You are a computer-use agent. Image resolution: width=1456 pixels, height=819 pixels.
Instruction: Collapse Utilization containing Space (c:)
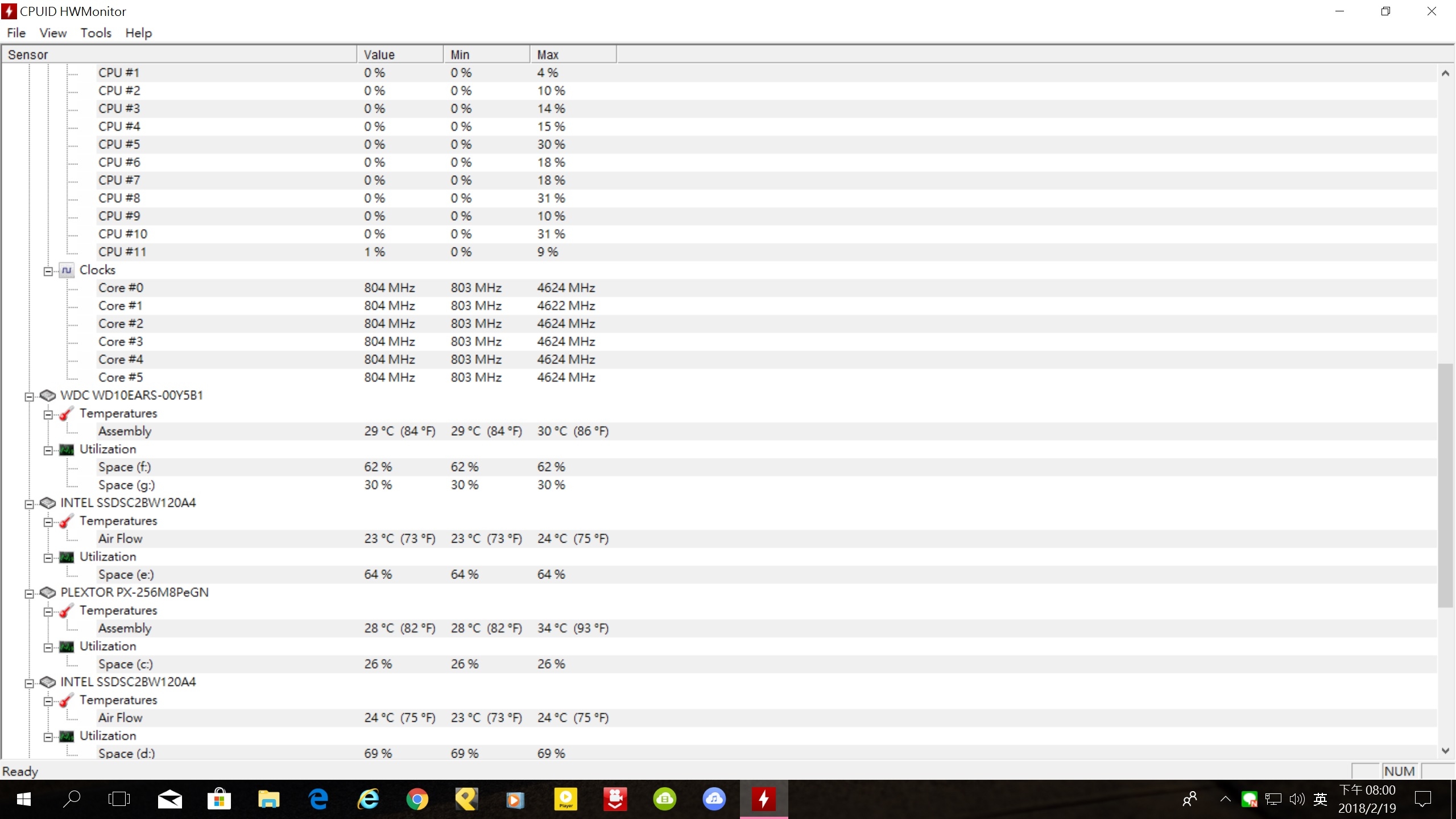(x=48, y=647)
